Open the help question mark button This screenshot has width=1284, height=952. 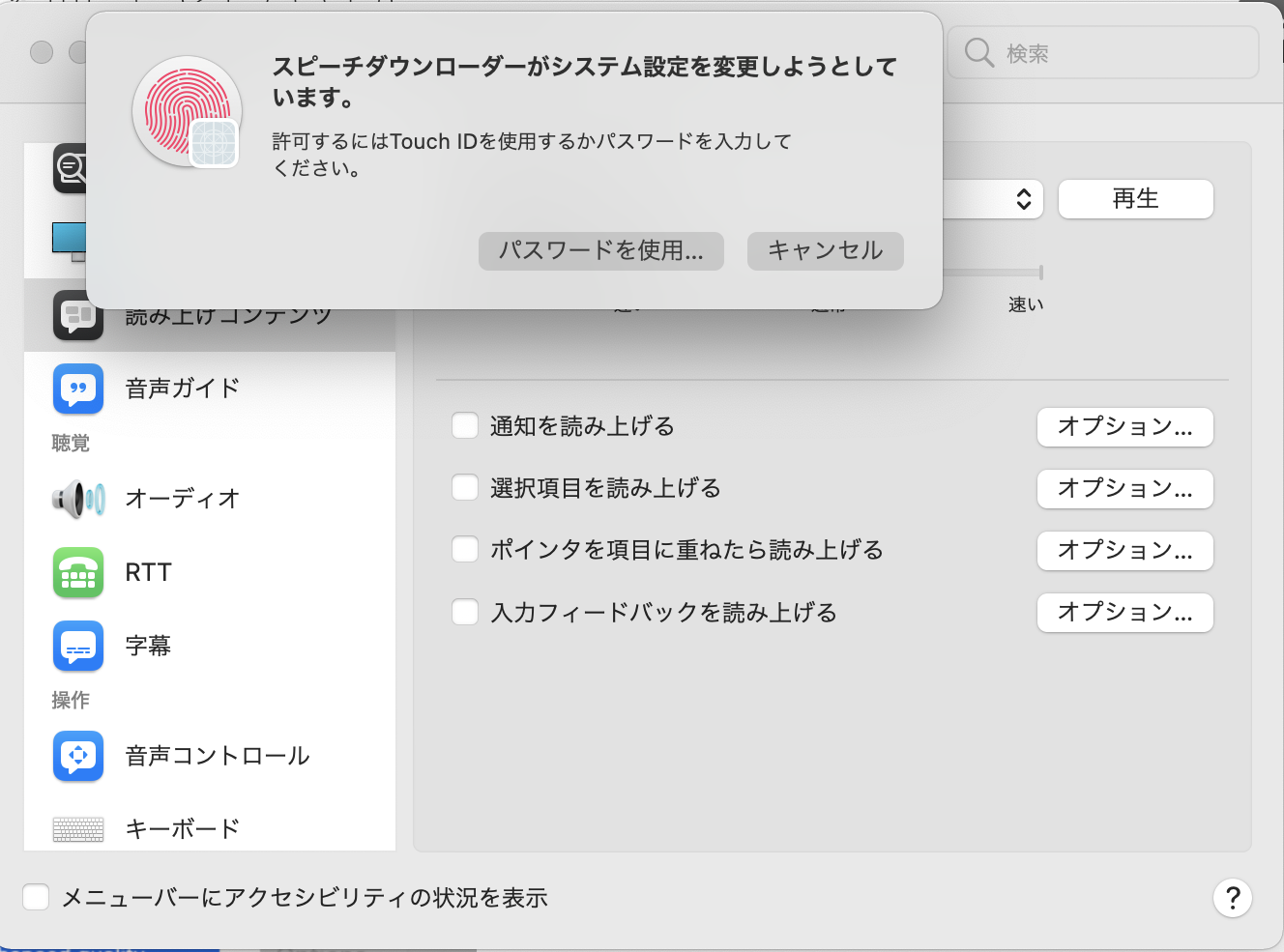[1232, 898]
